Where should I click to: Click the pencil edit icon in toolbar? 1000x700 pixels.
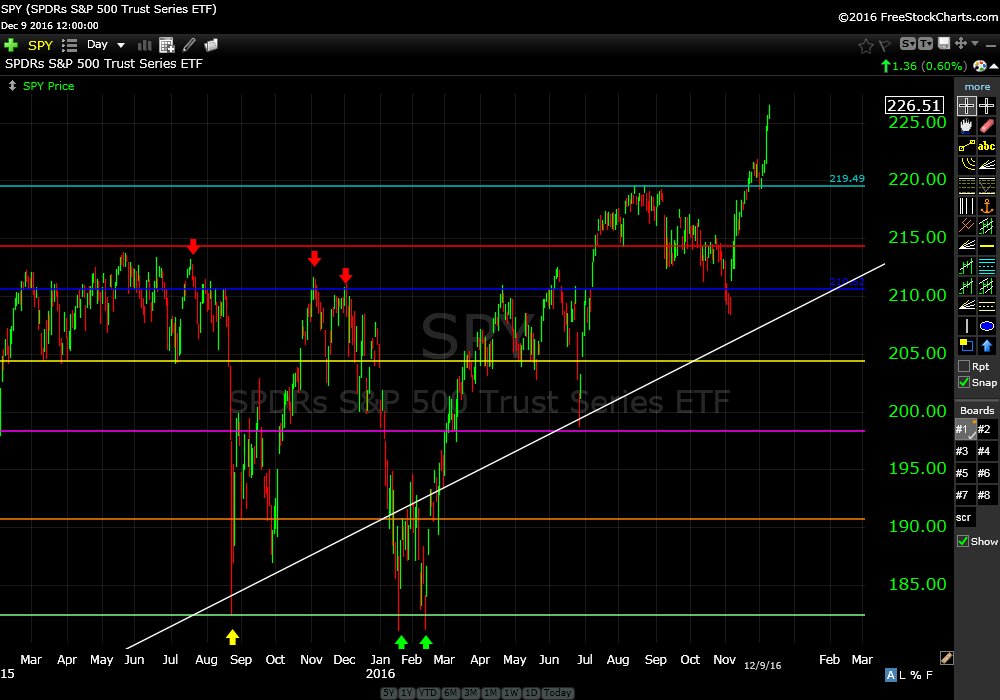189,45
